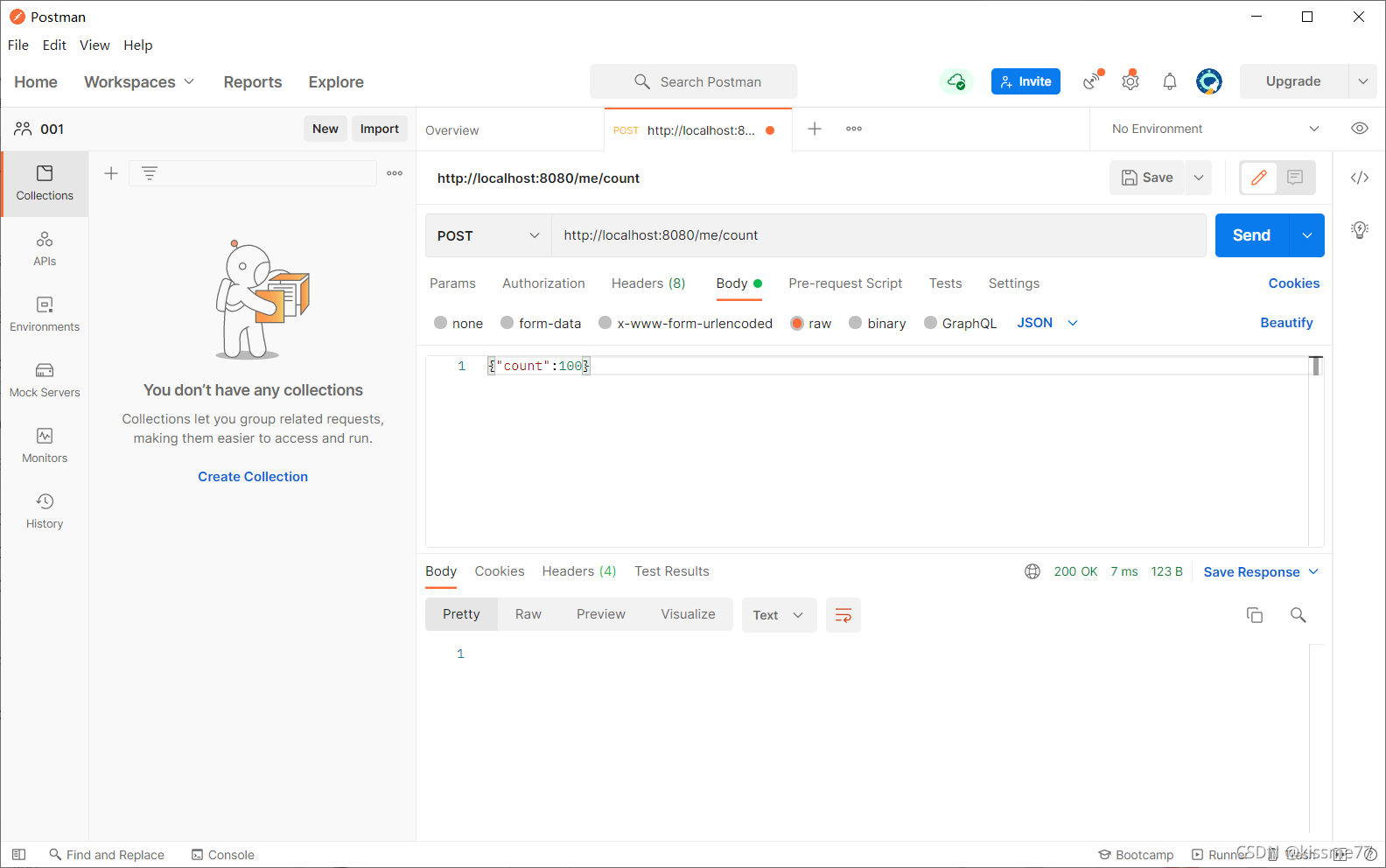This screenshot has height=868, width=1386.
Task: Switch to the comments mode icon
Action: pos(1295,178)
